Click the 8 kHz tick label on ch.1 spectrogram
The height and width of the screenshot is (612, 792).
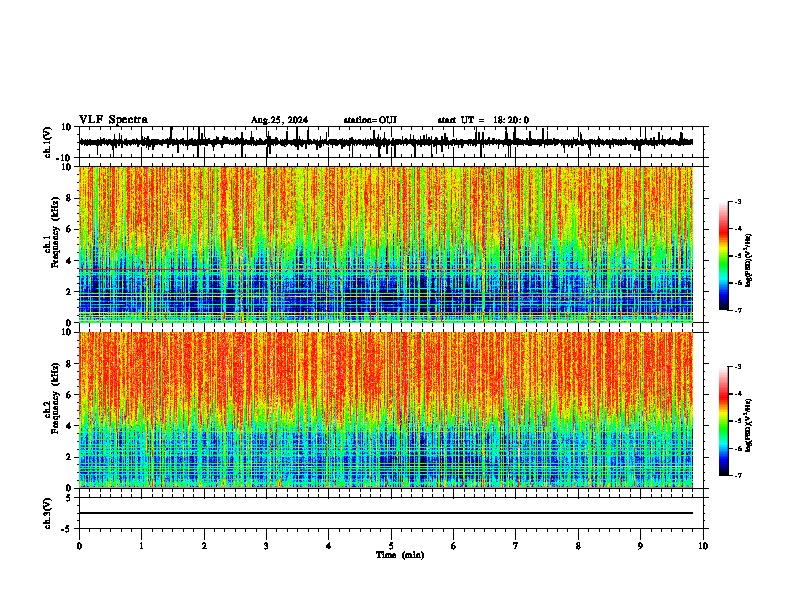click(x=70, y=198)
